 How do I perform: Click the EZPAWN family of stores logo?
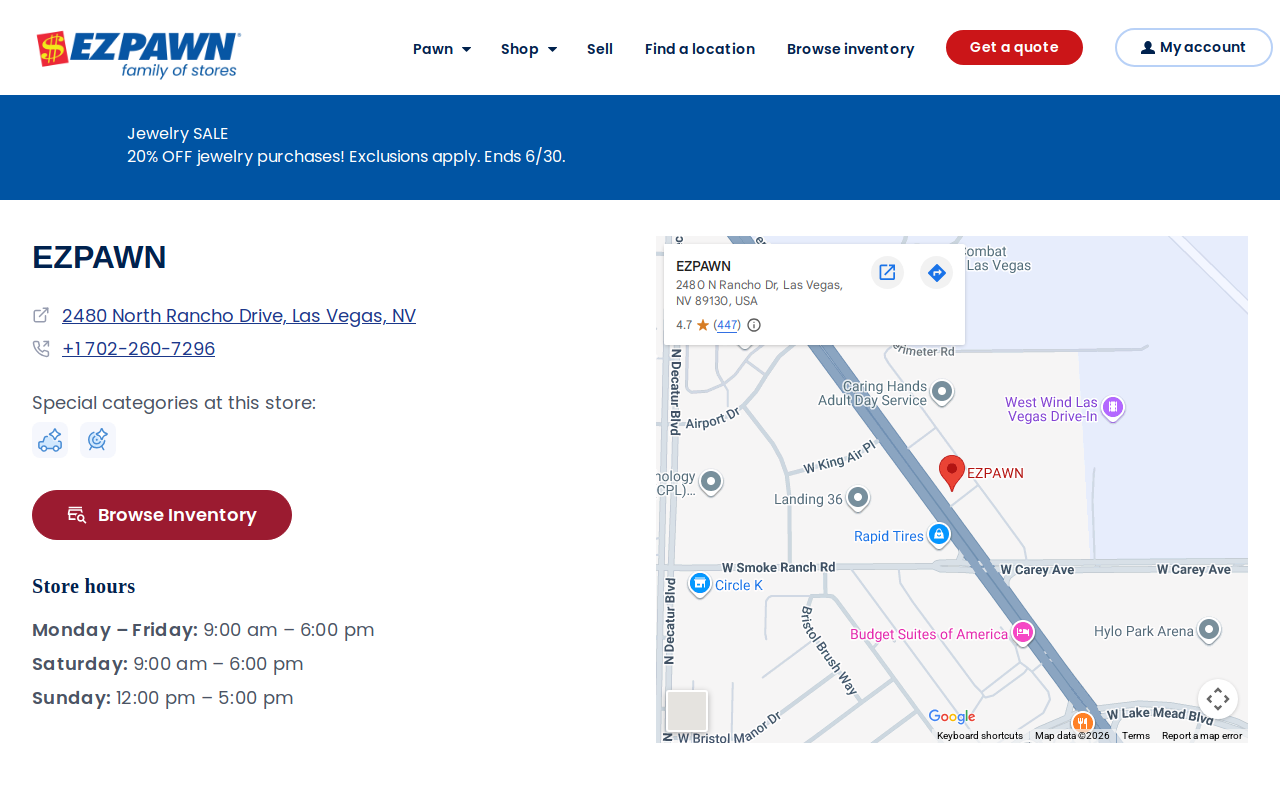point(139,55)
